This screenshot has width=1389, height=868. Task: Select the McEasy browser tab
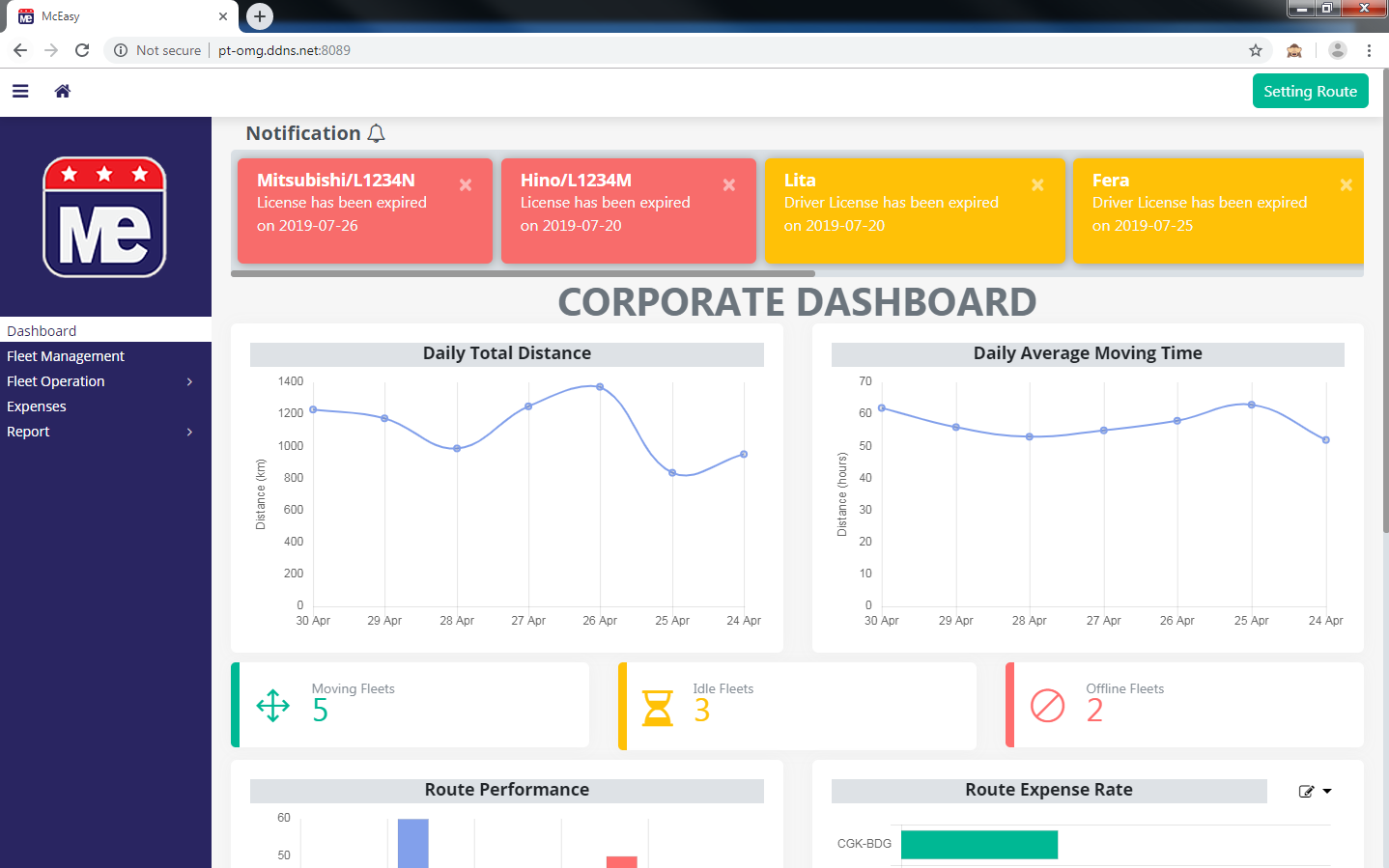(122, 16)
